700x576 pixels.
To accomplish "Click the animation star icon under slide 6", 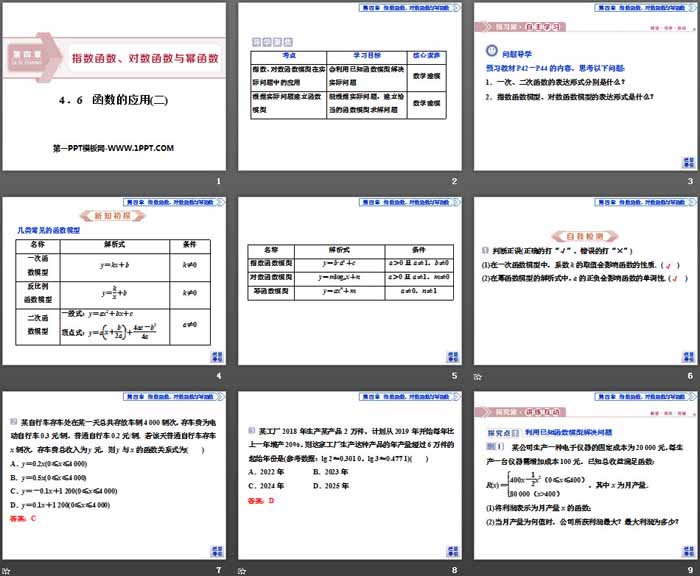I will click(478, 376).
